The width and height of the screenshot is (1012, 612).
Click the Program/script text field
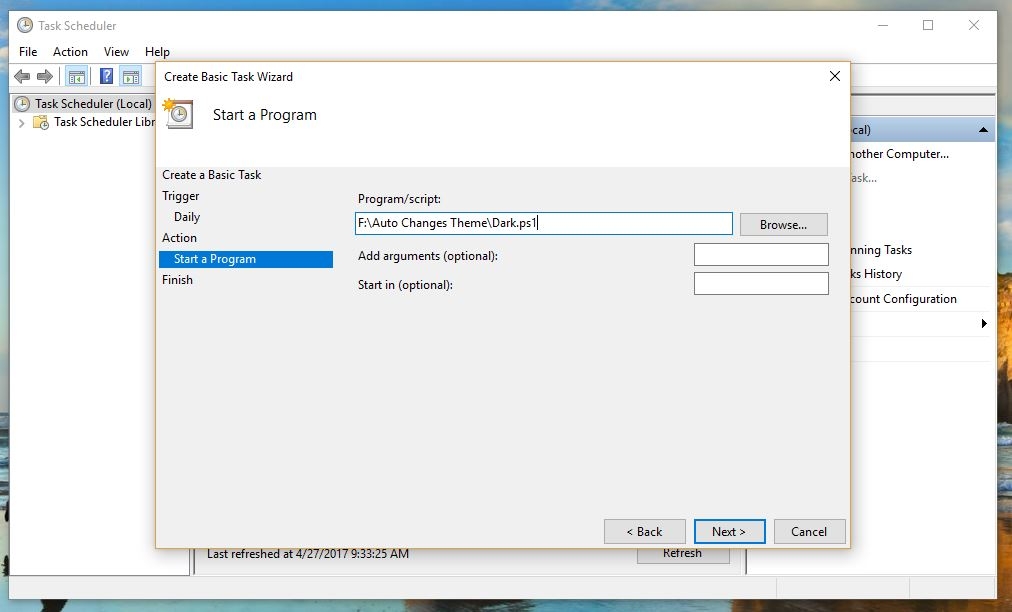(544, 223)
